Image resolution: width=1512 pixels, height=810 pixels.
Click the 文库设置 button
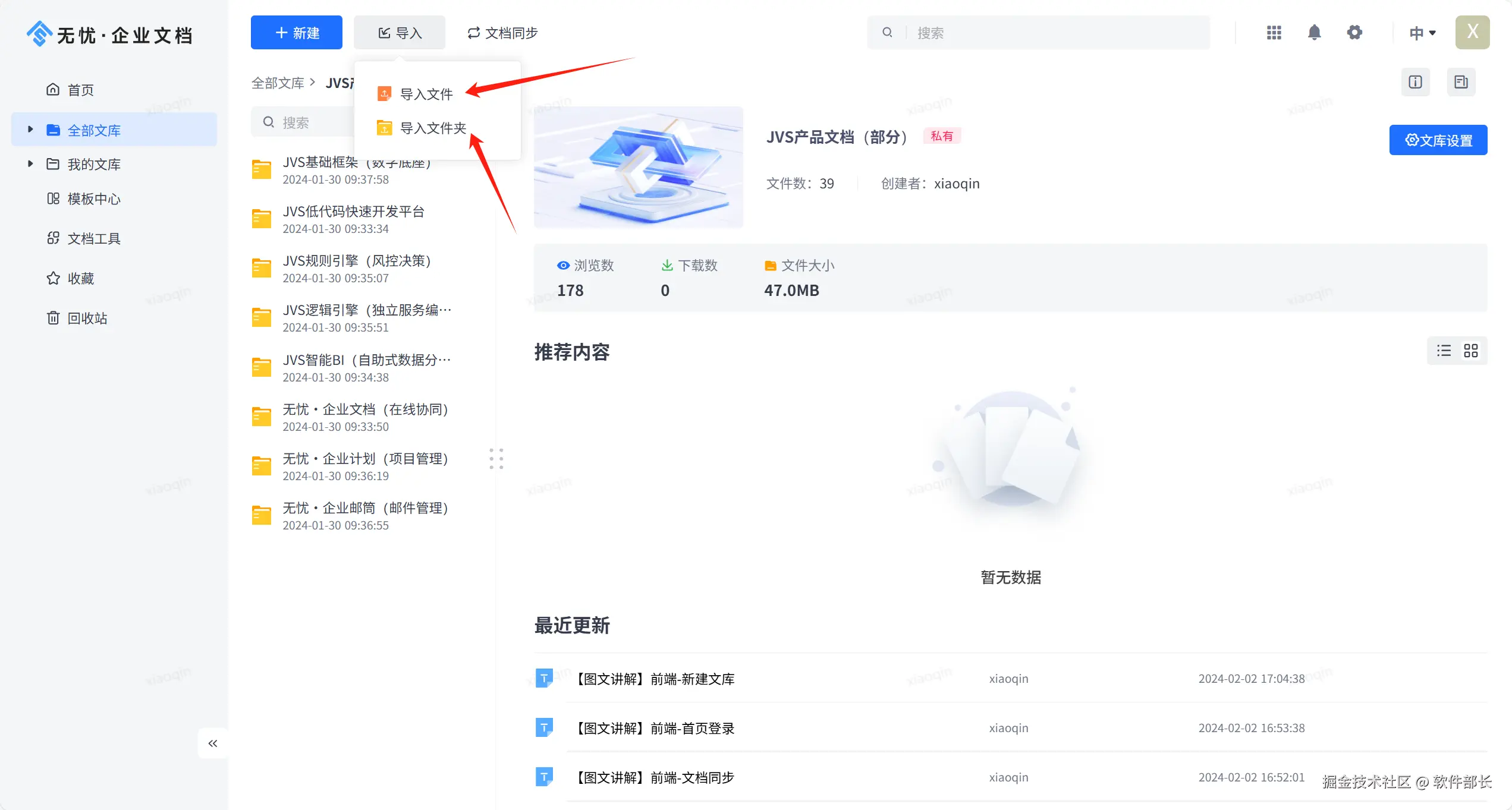[1438, 140]
